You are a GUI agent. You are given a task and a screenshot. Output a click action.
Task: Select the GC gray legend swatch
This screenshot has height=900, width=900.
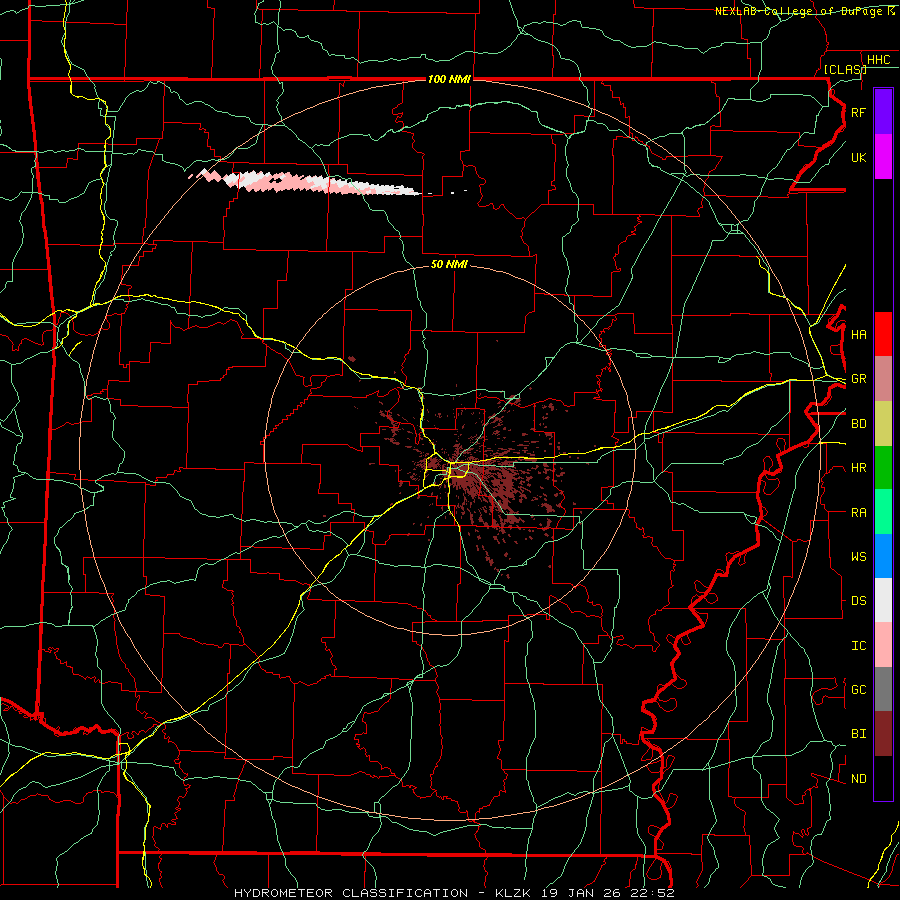click(883, 689)
